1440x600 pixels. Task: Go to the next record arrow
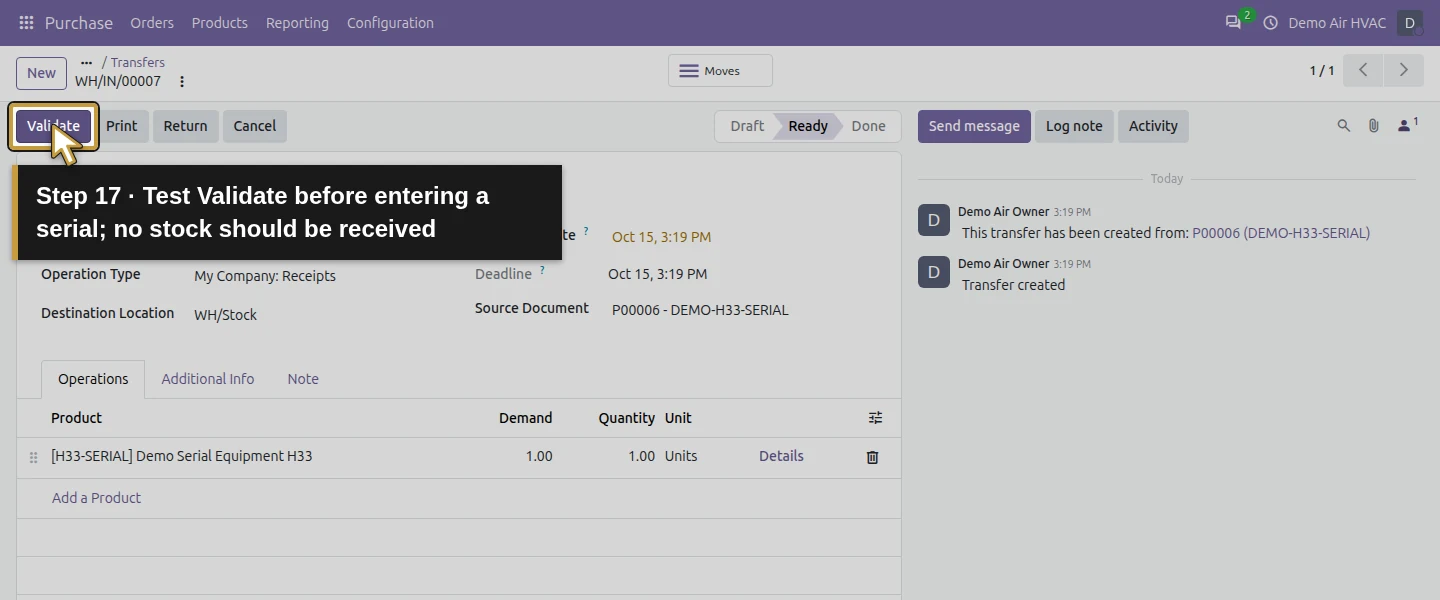[x=1403, y=70]
